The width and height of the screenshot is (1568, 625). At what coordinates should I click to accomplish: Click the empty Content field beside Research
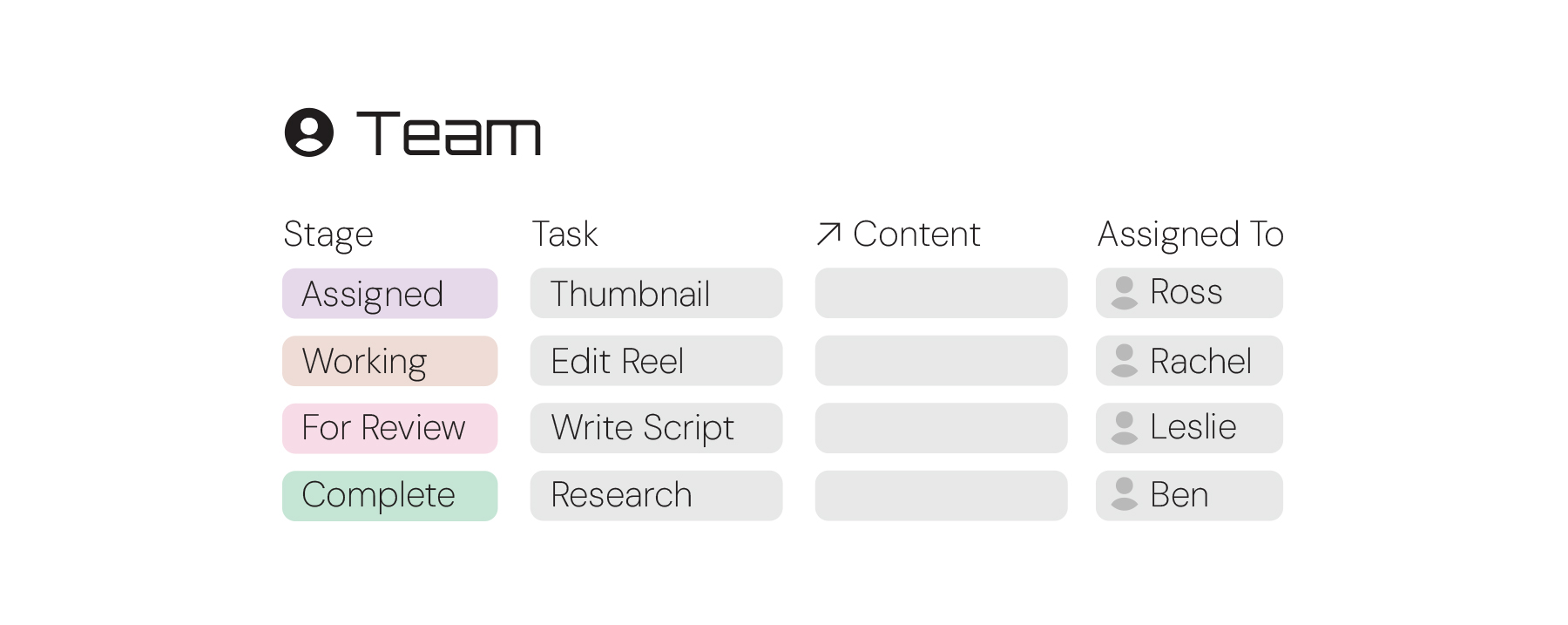[x=941, y=494]
